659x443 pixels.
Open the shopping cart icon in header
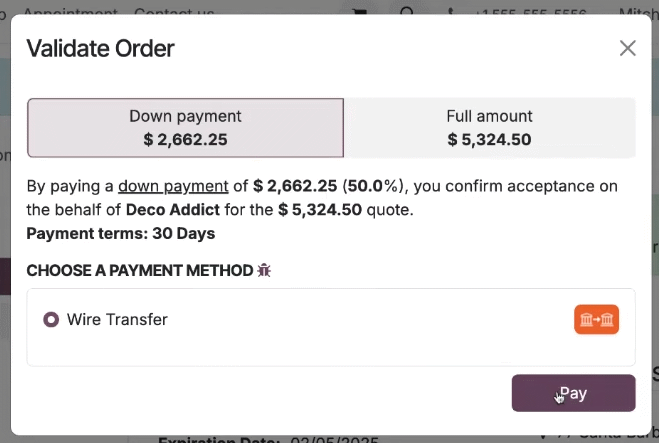tap(360, 11)
